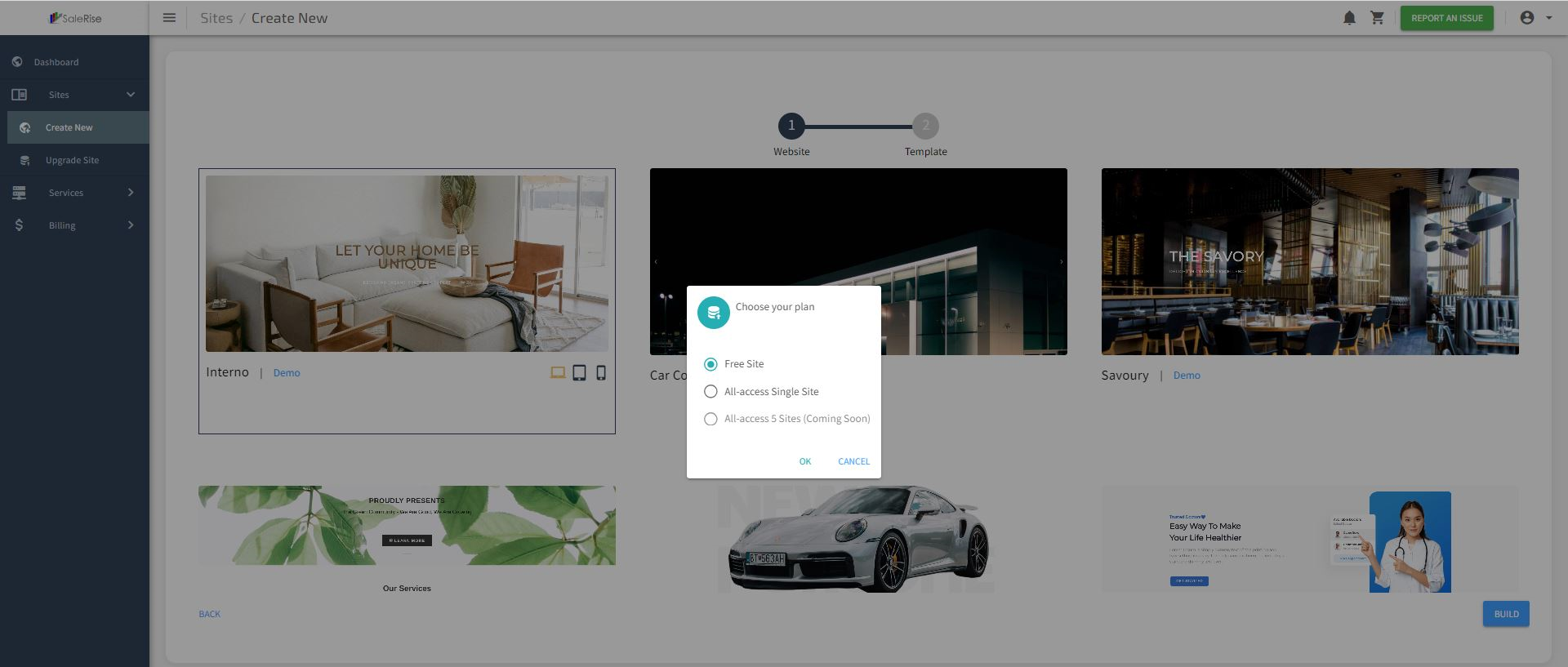Click the Interno template name
1568x667 pixels.
point(227,372)
